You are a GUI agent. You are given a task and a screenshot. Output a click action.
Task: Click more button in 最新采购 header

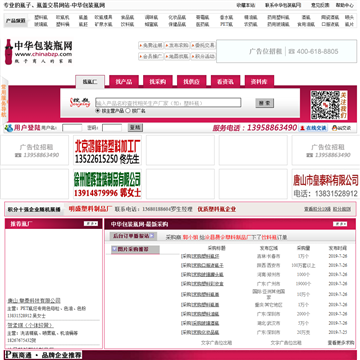click(x=340, y=224)
